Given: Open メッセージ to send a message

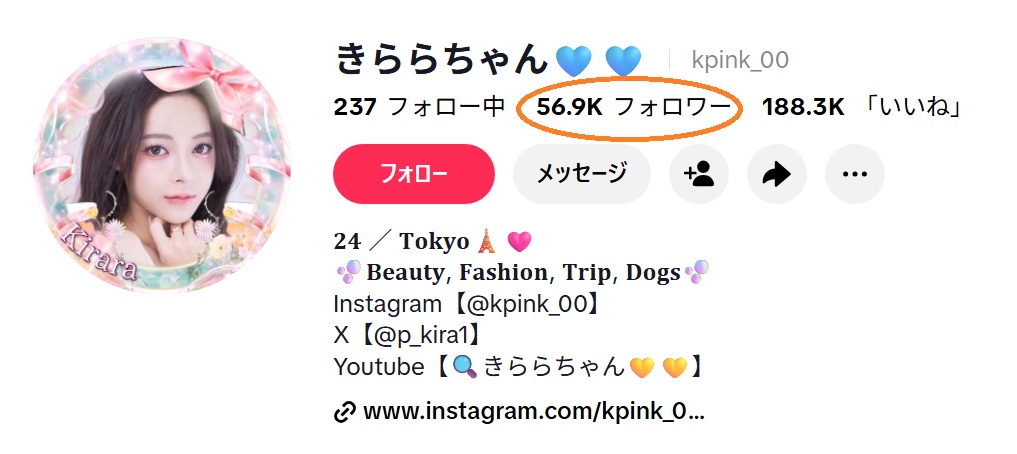Looking at the screenshot, I should pyautogui.click(x=582, y=174).
